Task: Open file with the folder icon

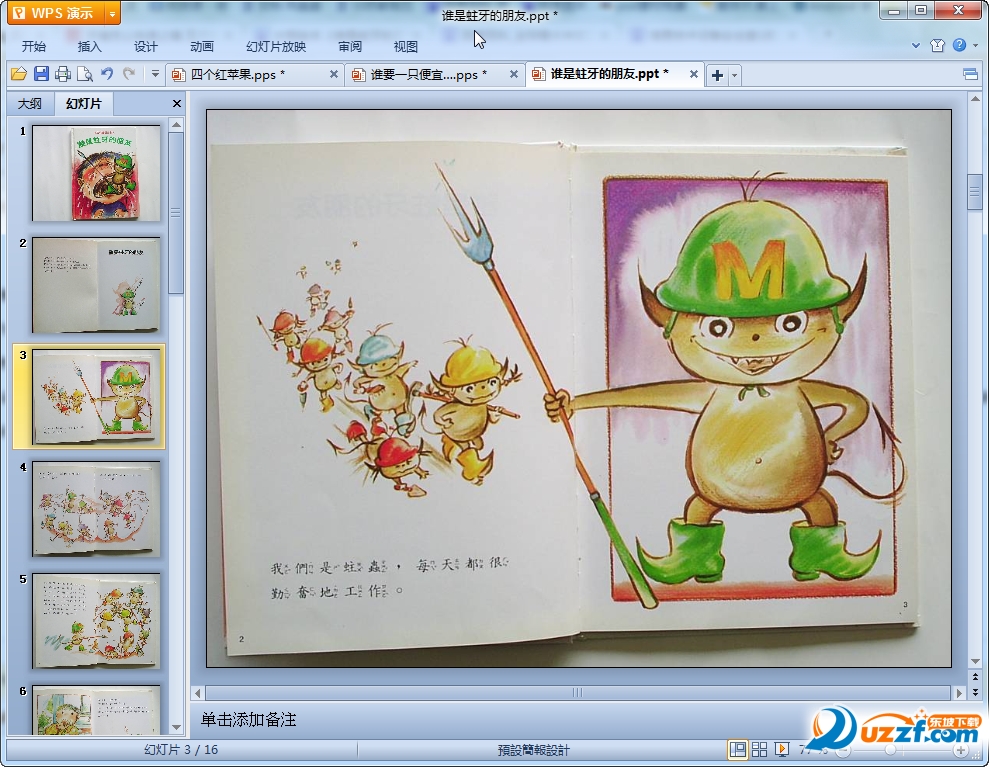Action: [18, 74]
